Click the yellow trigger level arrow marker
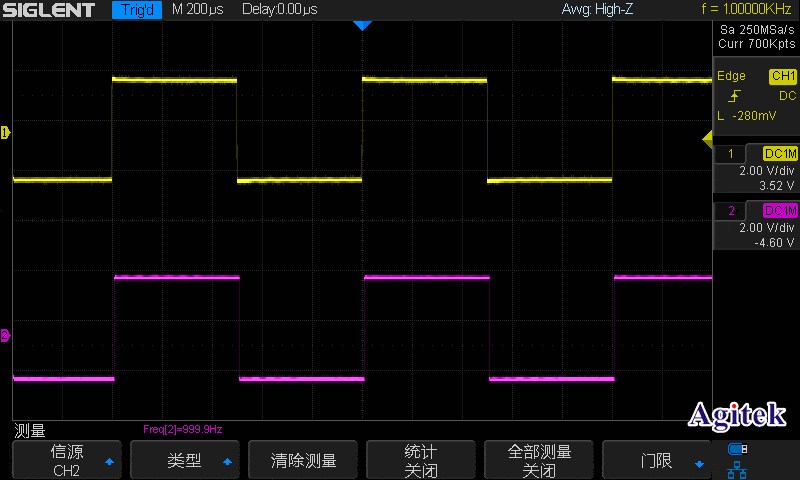800x480 pixels. point(708,139)
